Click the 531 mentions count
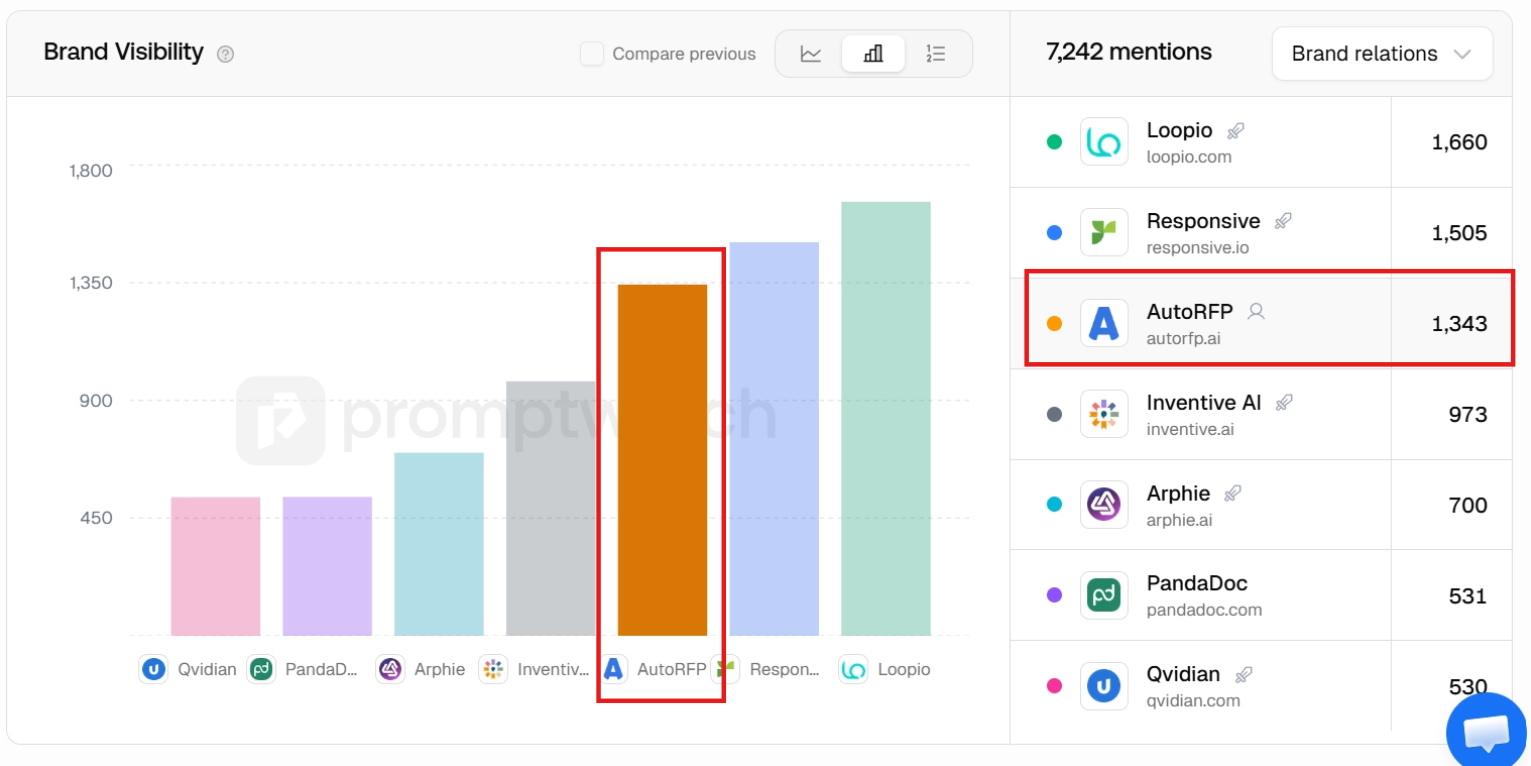 pos(1467,596)
